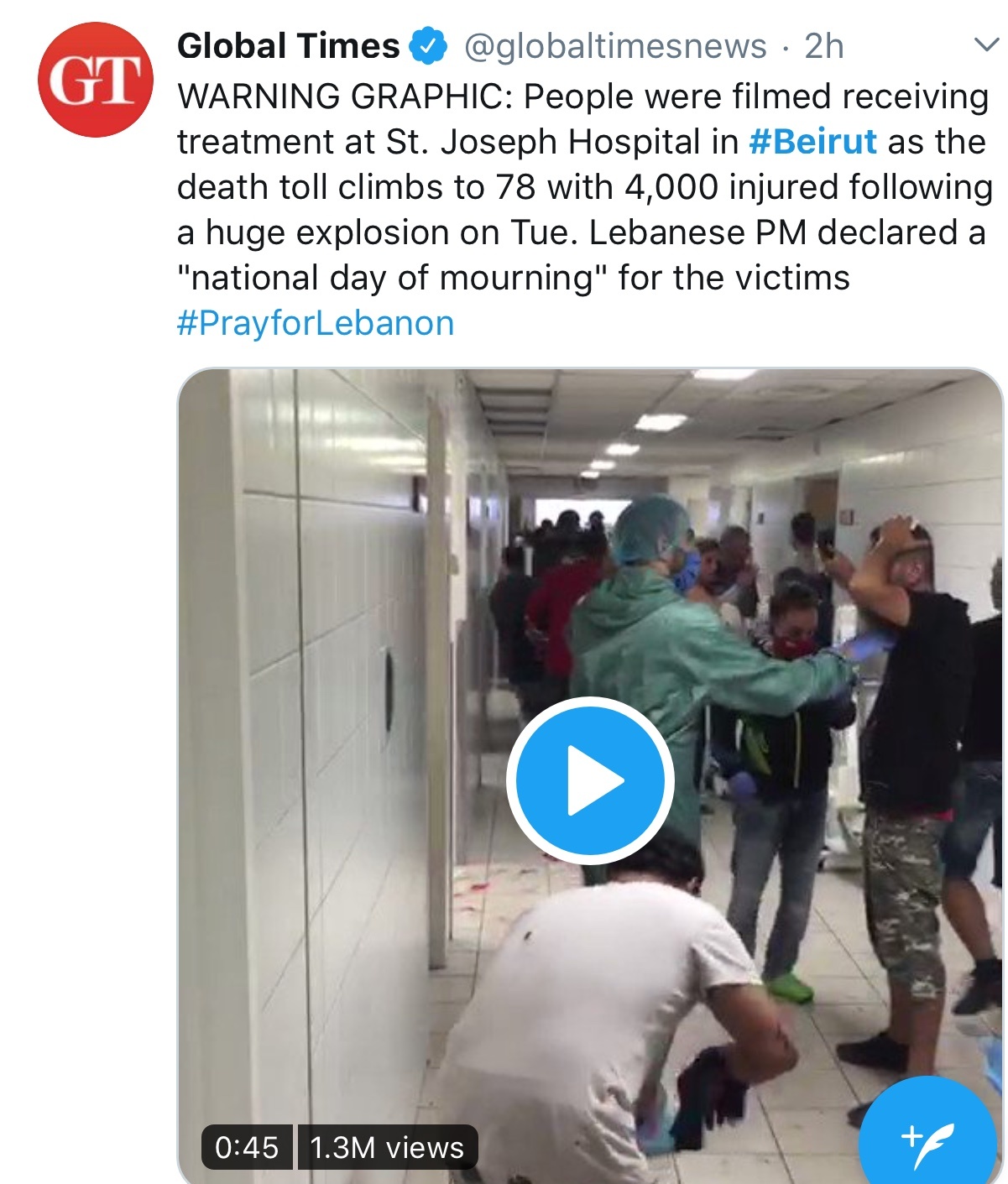Open the Global Times GT profile avatar
Screen dimensions: 1008x1184
click(x=96, y=80)
